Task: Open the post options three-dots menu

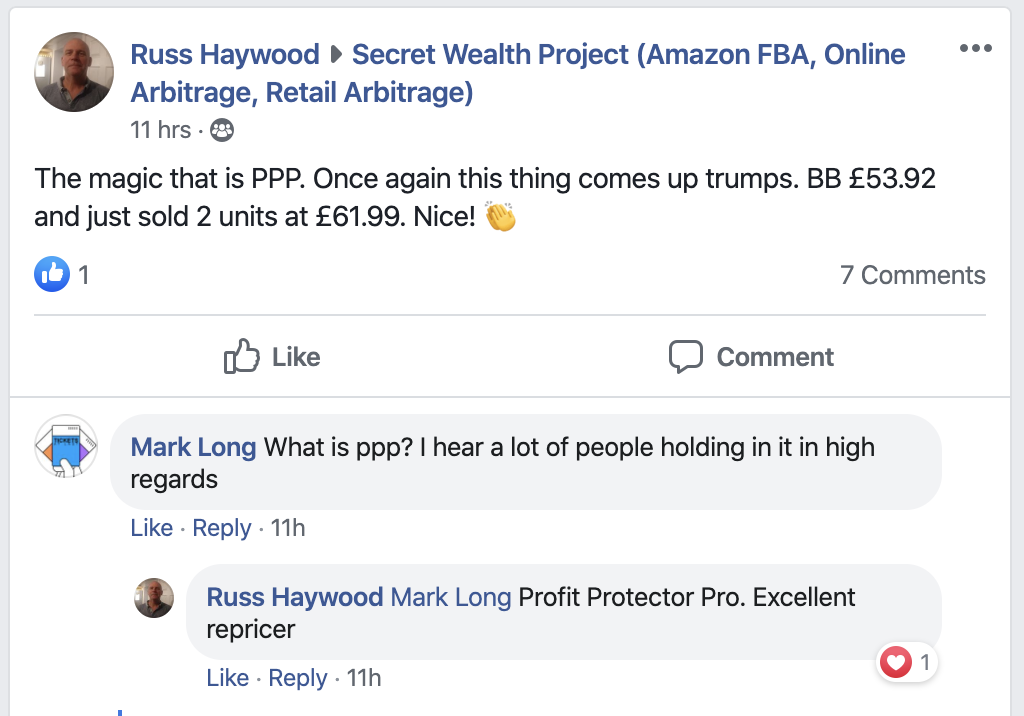Action: pos(975,49)
